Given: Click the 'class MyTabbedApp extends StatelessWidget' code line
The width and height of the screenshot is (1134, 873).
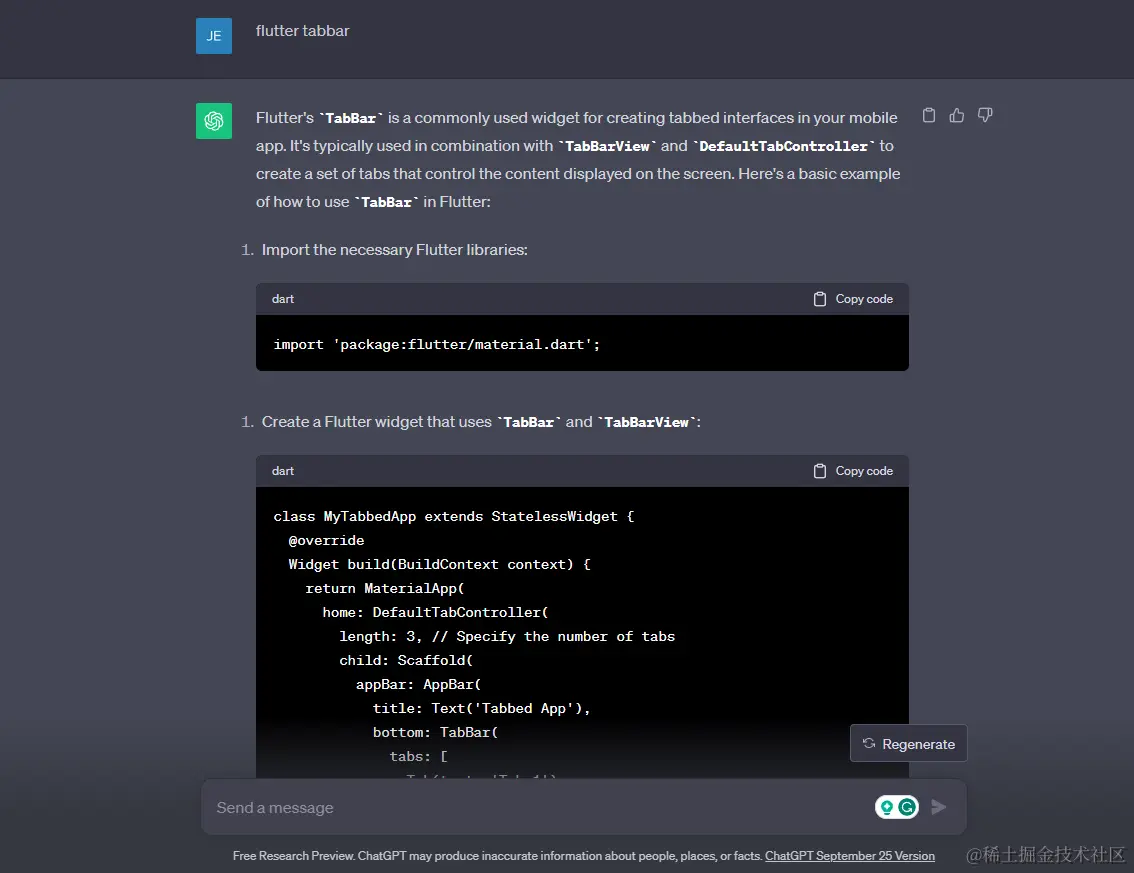Looking at the screenshot, I should 453,516.
